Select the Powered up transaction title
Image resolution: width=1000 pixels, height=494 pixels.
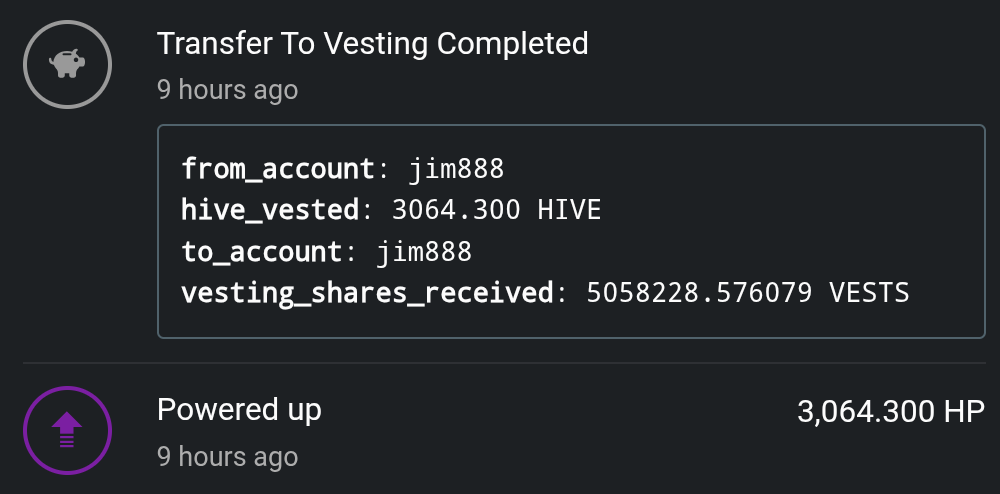pyautogui.click(x=239, y=410)
